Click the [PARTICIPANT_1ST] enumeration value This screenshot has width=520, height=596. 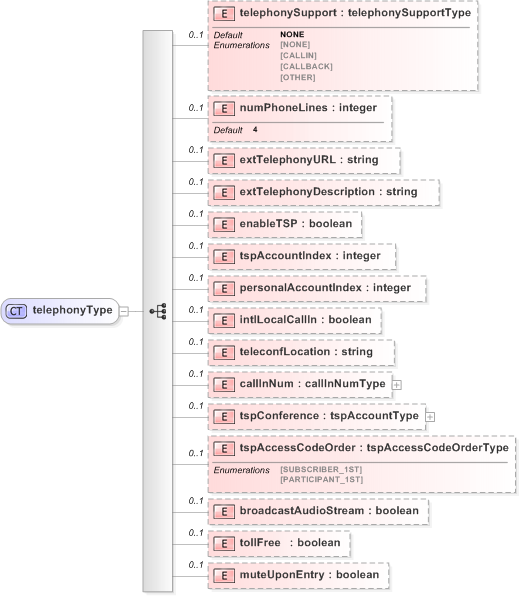coord(321,480)
